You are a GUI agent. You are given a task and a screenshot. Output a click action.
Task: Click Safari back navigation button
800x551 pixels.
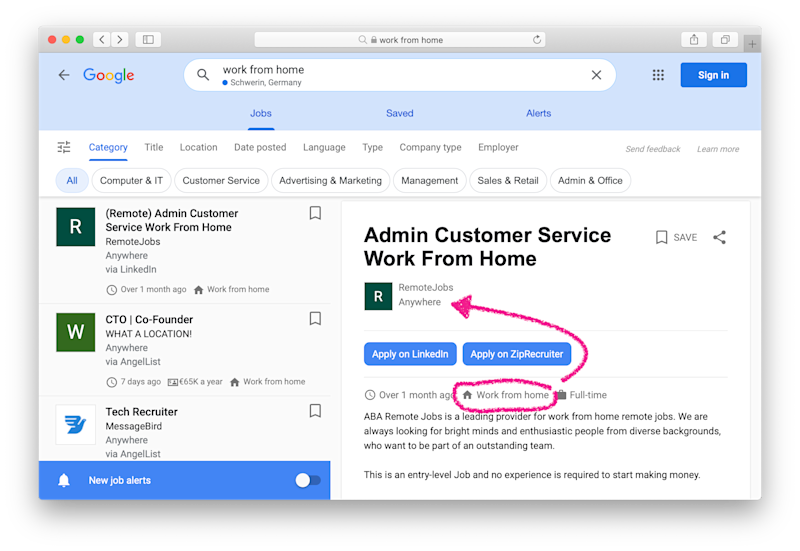coord(102,39)
